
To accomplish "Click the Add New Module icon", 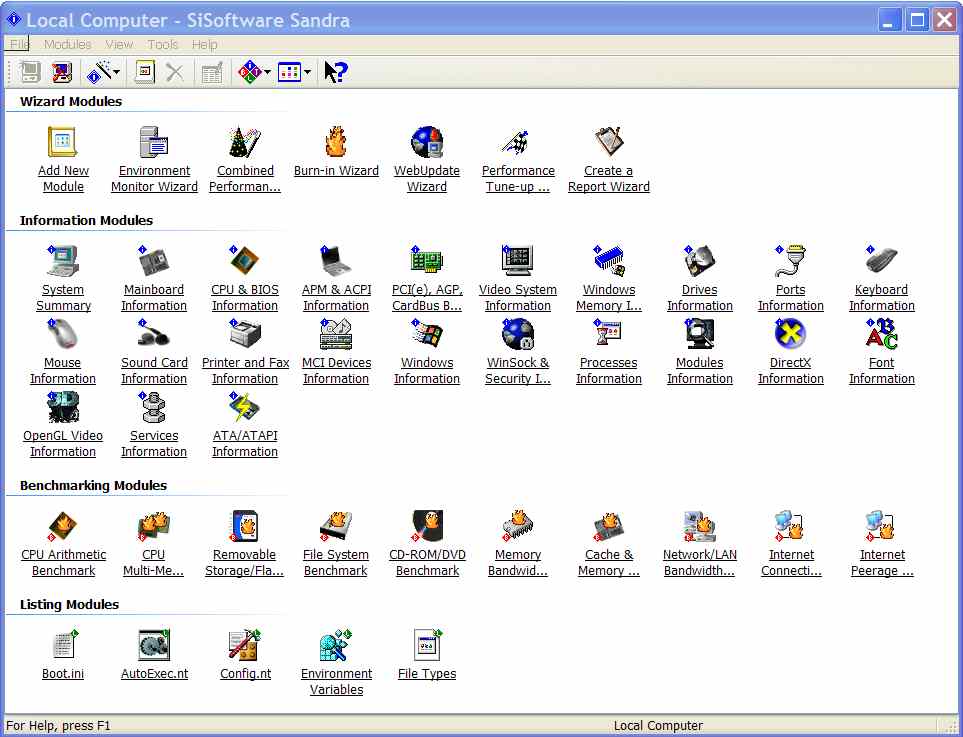I will point(63,142).
